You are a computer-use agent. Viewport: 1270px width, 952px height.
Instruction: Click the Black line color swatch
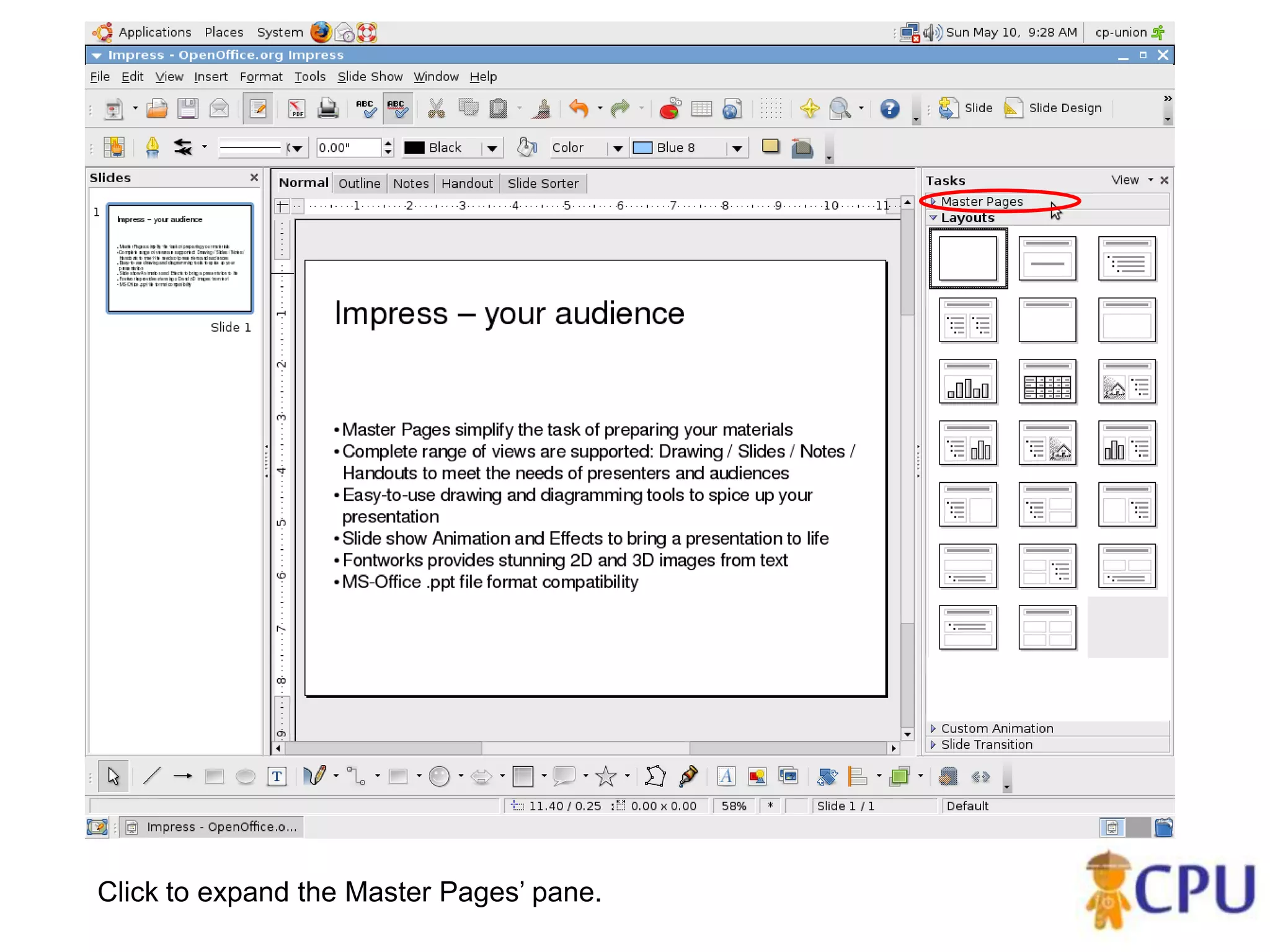tap(414, 148)
